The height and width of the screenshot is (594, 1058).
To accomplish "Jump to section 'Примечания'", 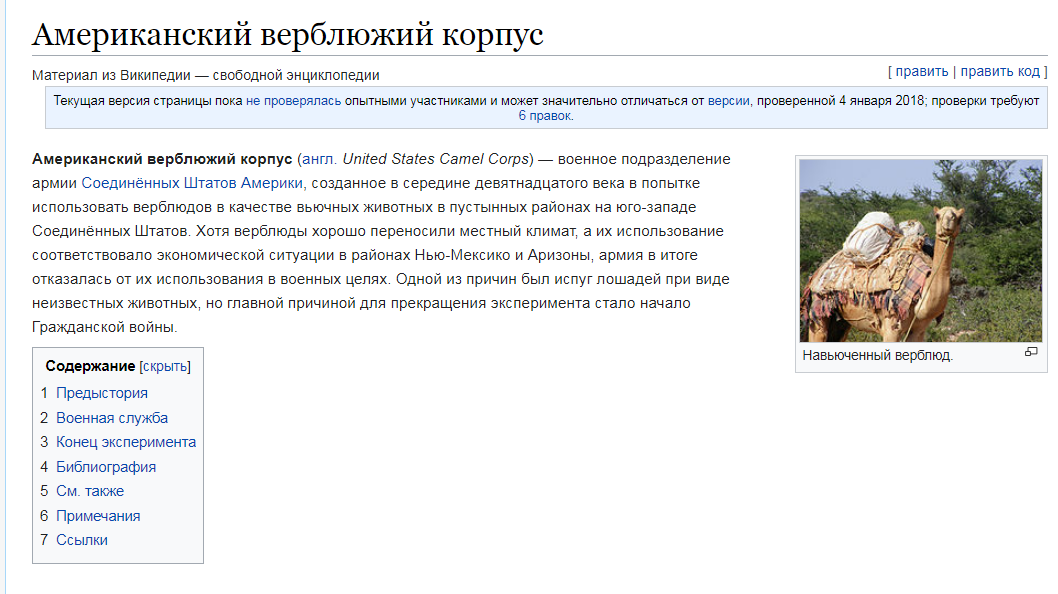I will pyautogui.click(x=98, y=516).
